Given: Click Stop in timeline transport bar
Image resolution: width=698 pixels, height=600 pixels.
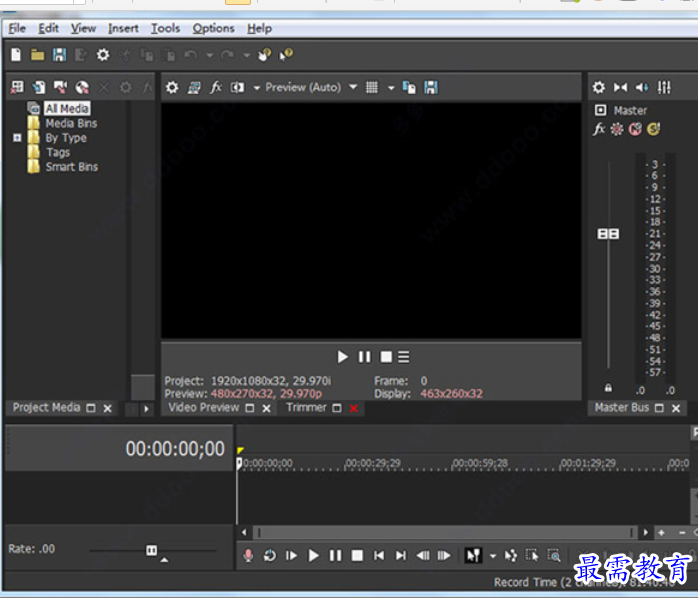Looking at the screenshot, I should [357, 555].
